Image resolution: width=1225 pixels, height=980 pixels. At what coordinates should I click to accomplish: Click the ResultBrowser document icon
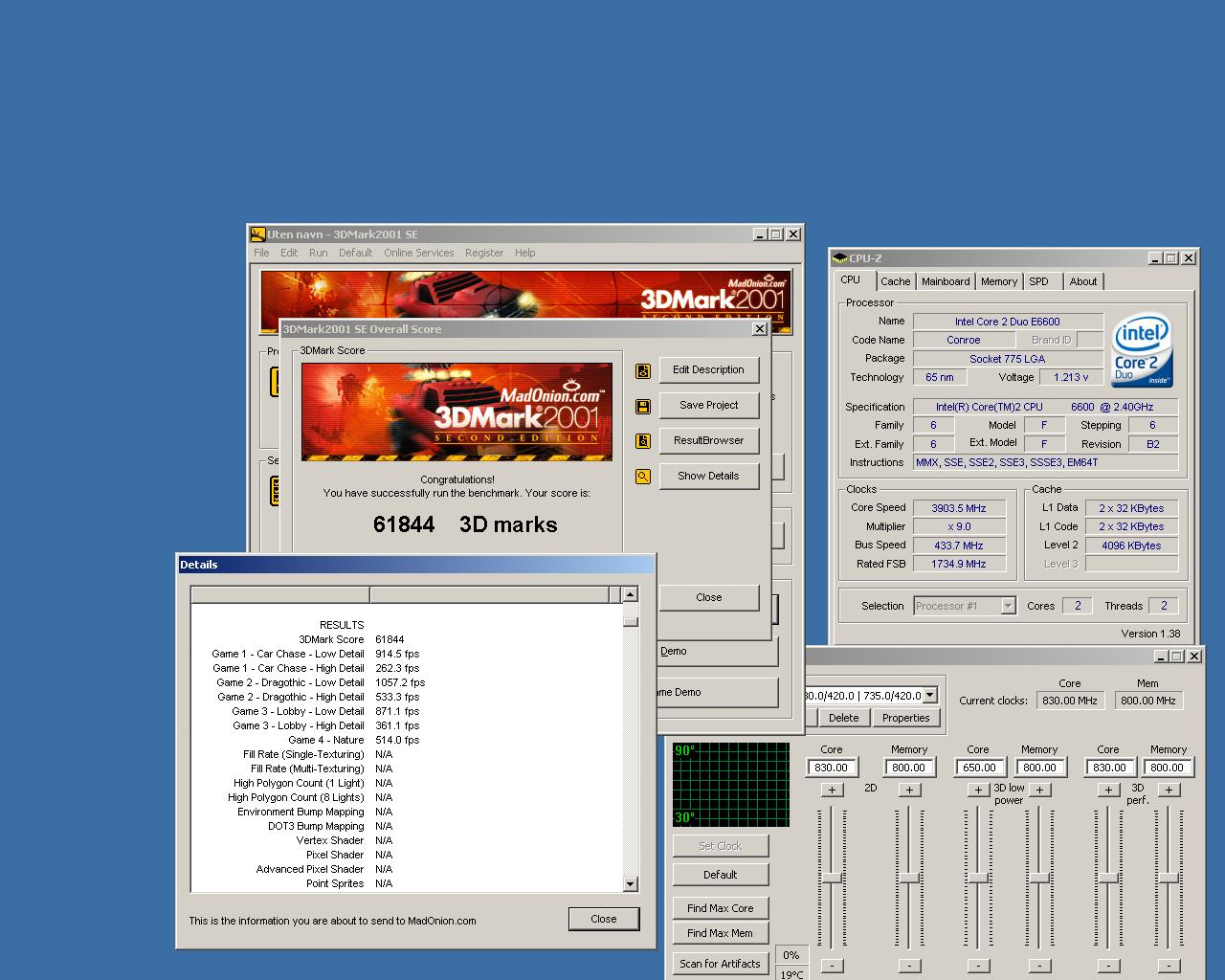pos(643,441)
